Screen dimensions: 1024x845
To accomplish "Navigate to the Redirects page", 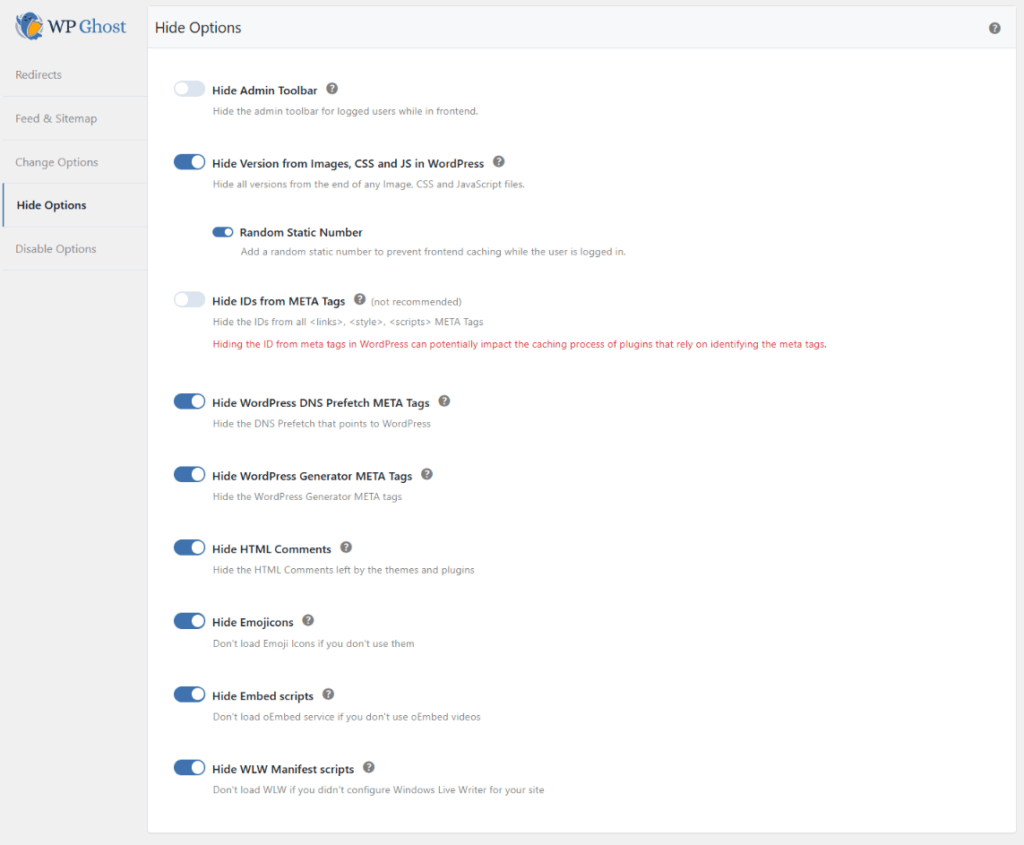I will [x=40, y=74].
